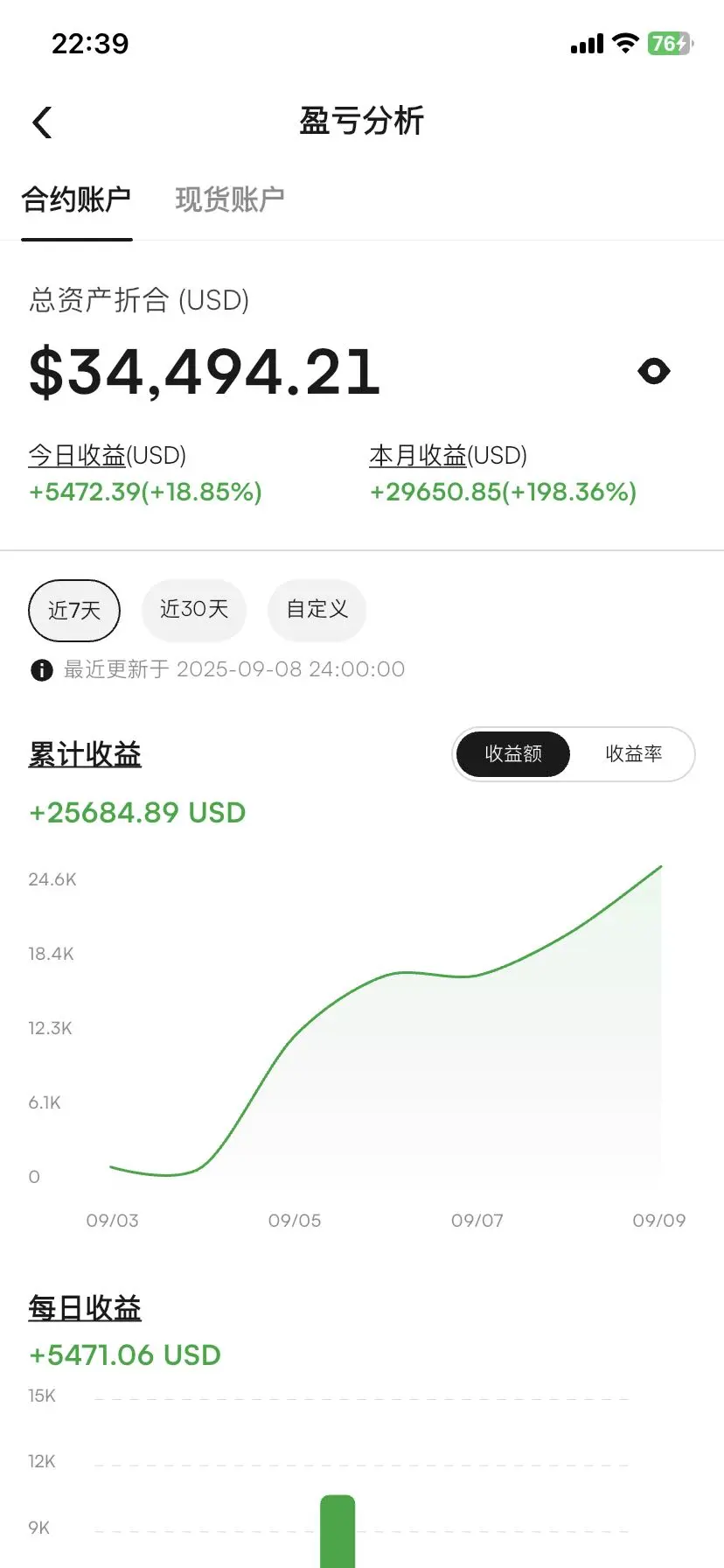Switch to the 现货账户 tab

coord(230,199)
